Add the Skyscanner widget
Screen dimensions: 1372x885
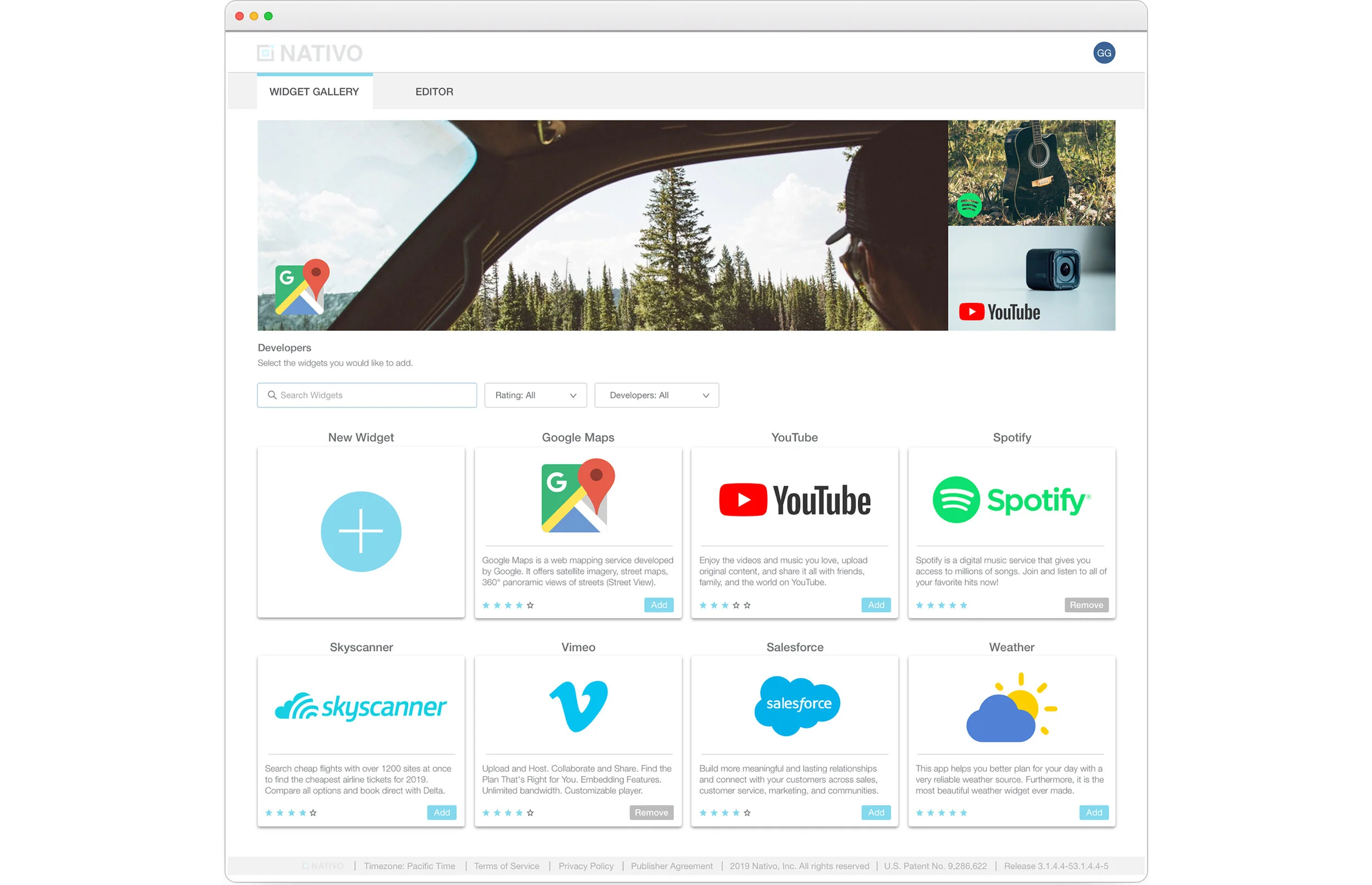pos(441,812)
